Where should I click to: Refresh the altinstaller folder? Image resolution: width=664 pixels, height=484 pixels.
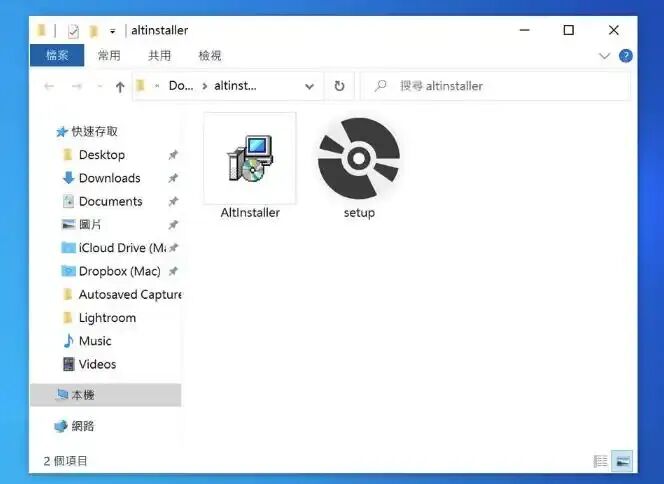point(339,86)
